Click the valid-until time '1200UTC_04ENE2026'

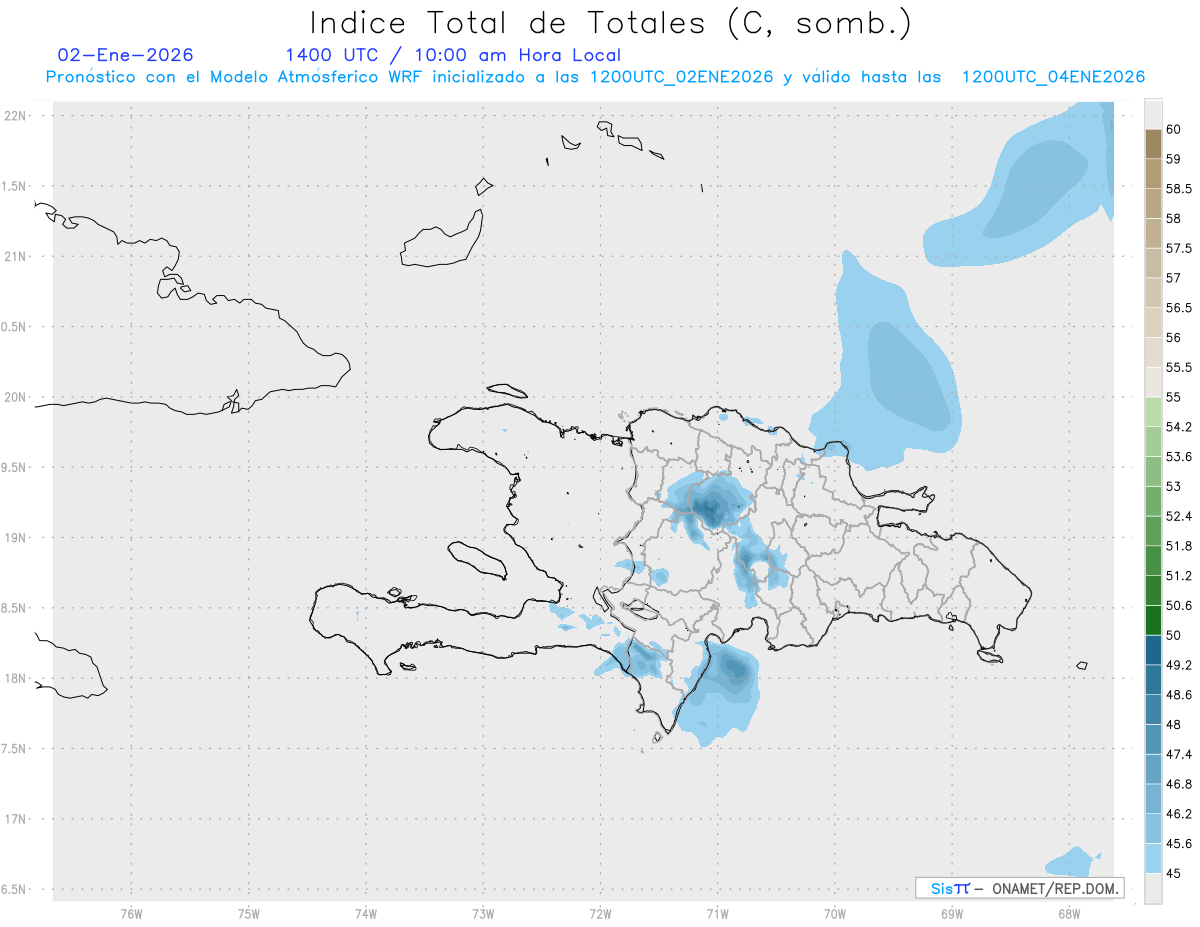pyautogui.click(x=1053, y=77)
